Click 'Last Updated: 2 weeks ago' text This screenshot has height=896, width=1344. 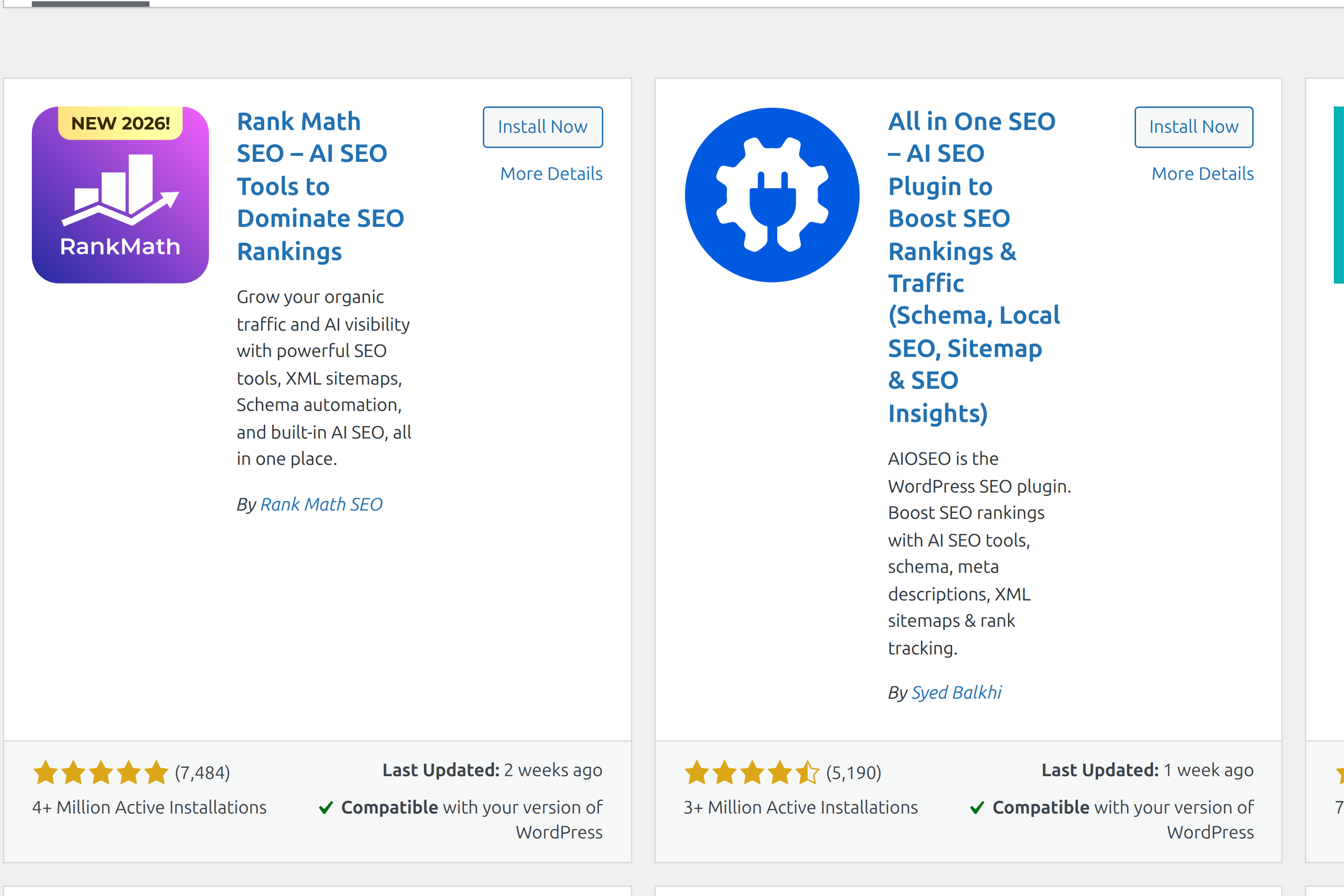(x=492, y=769)
